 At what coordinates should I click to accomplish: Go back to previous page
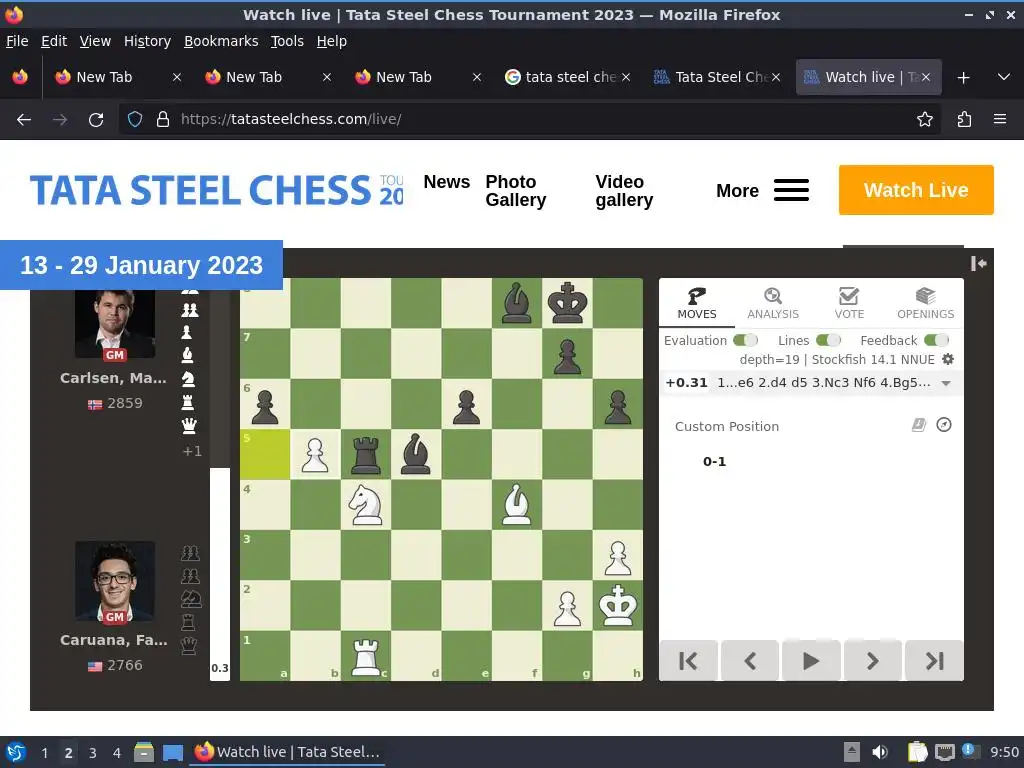24,120
